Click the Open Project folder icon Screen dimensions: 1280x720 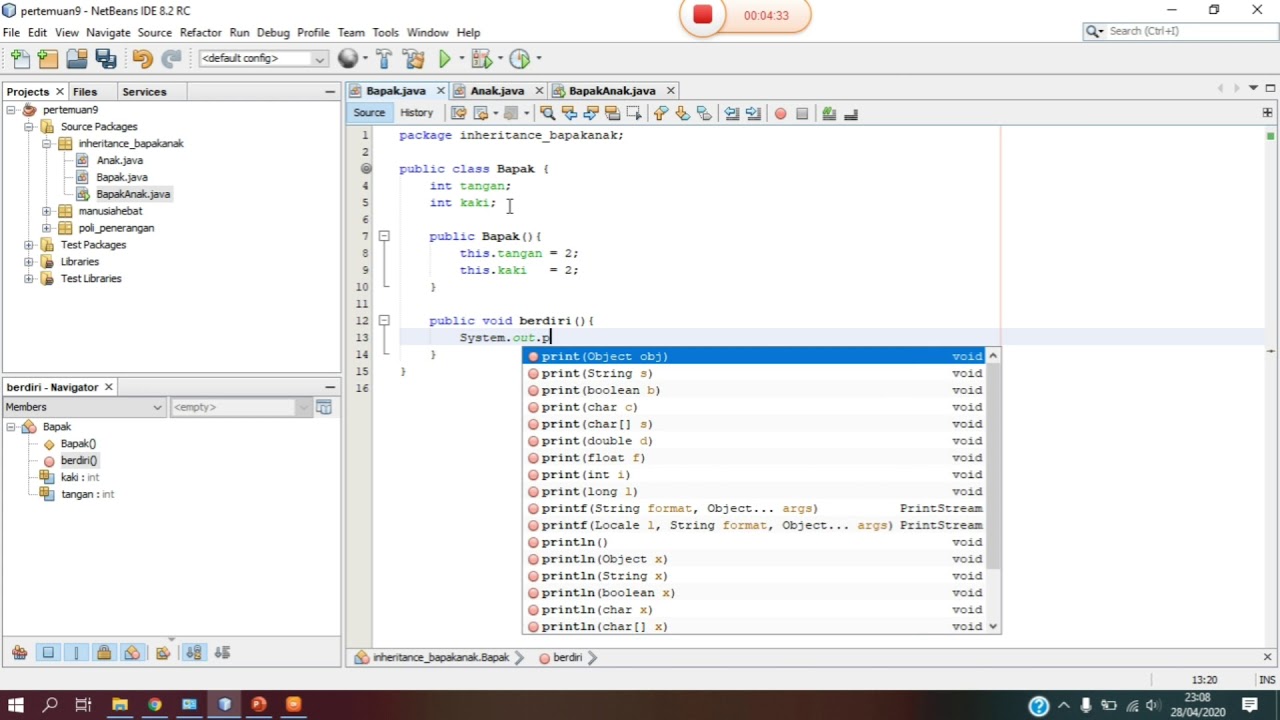tap(76, 59)
